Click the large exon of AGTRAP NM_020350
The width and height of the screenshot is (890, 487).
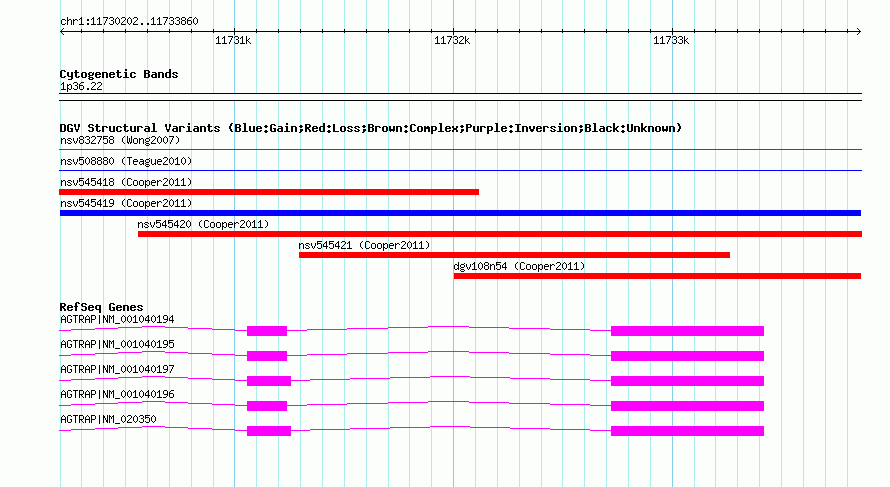pos(687,431)
